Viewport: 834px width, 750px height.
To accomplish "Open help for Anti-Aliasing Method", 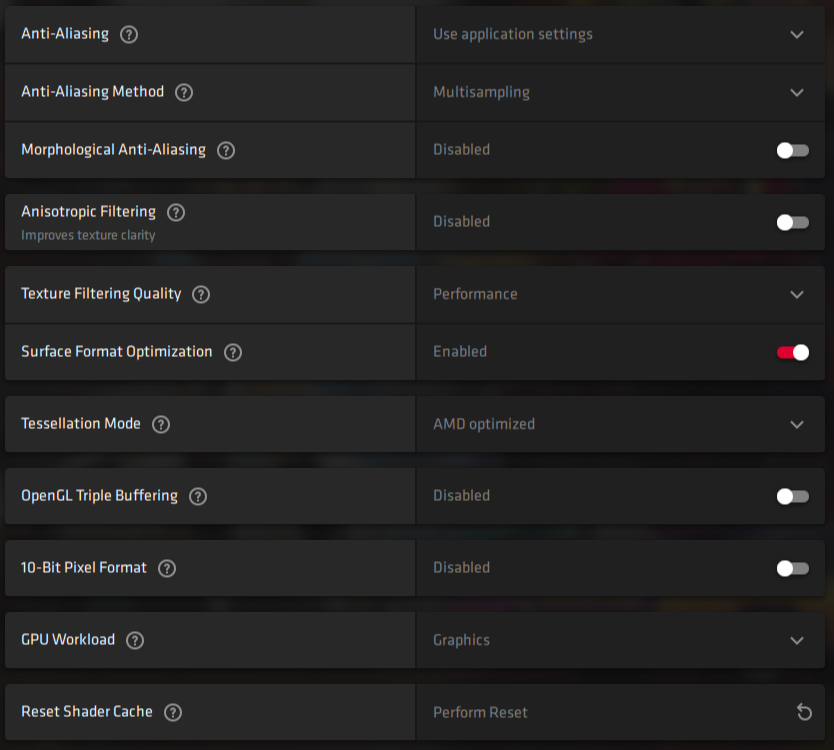I will (x=184, y=92).
